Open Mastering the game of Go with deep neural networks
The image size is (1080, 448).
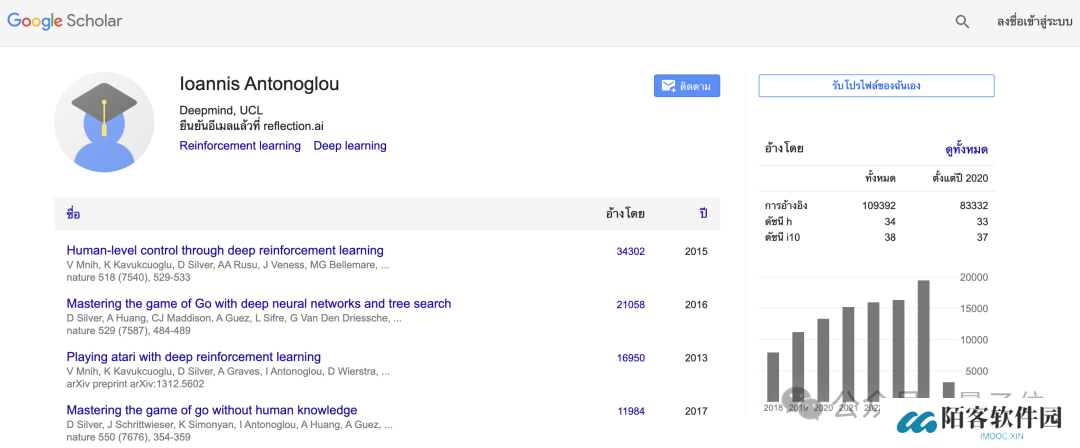[259, 304]
